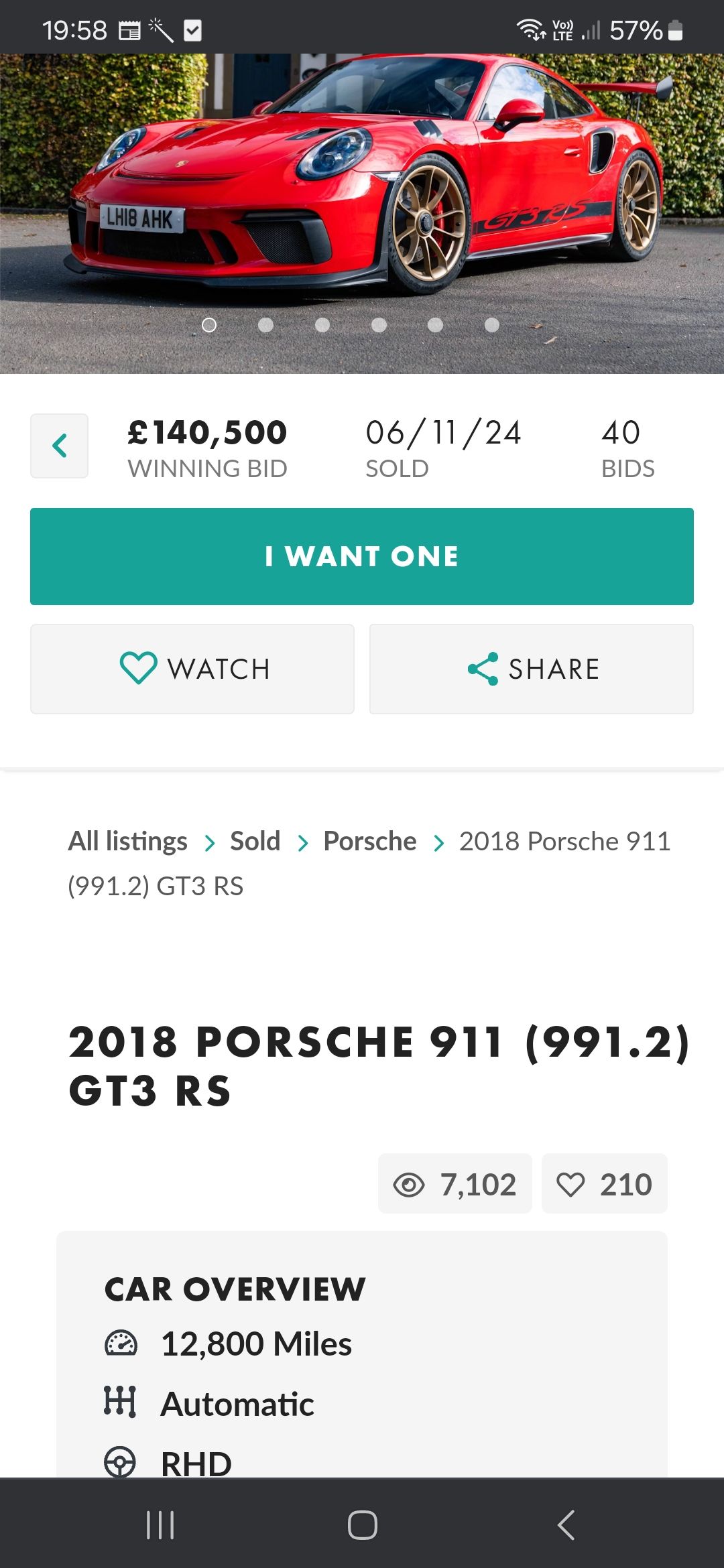
Task: Go to the Sold breadcrumb link
Action: [x=255, y=841]
